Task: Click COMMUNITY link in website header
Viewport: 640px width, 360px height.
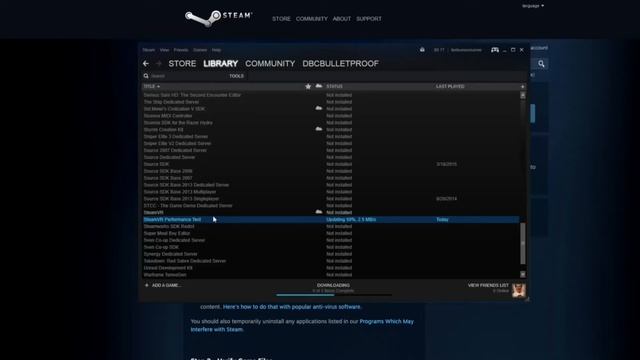Action: tap(311, 19)
